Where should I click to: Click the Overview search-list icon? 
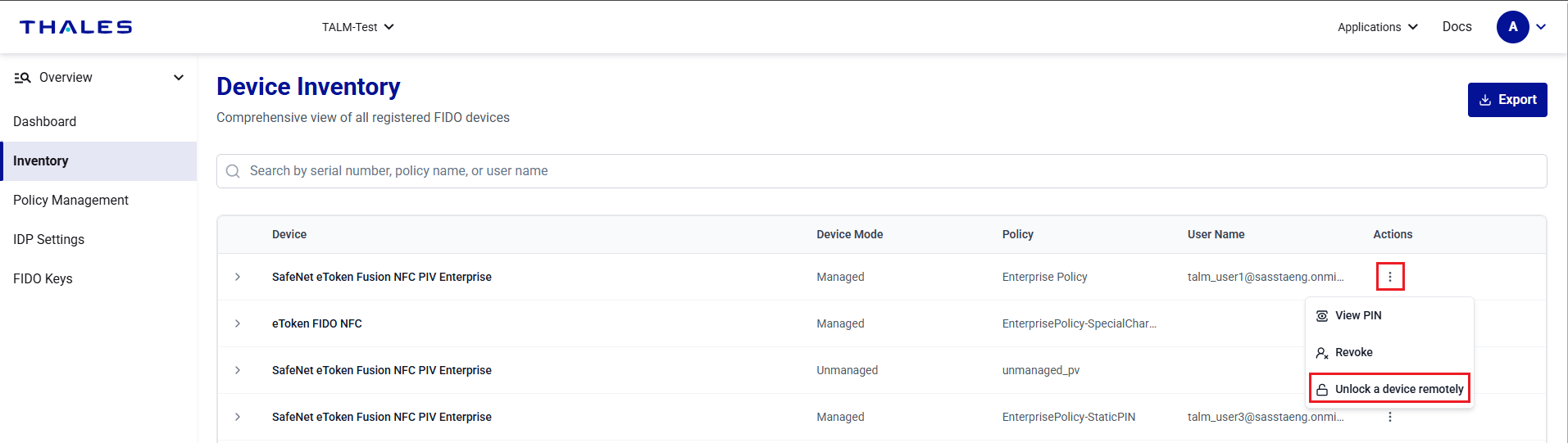tap(23, 78)
